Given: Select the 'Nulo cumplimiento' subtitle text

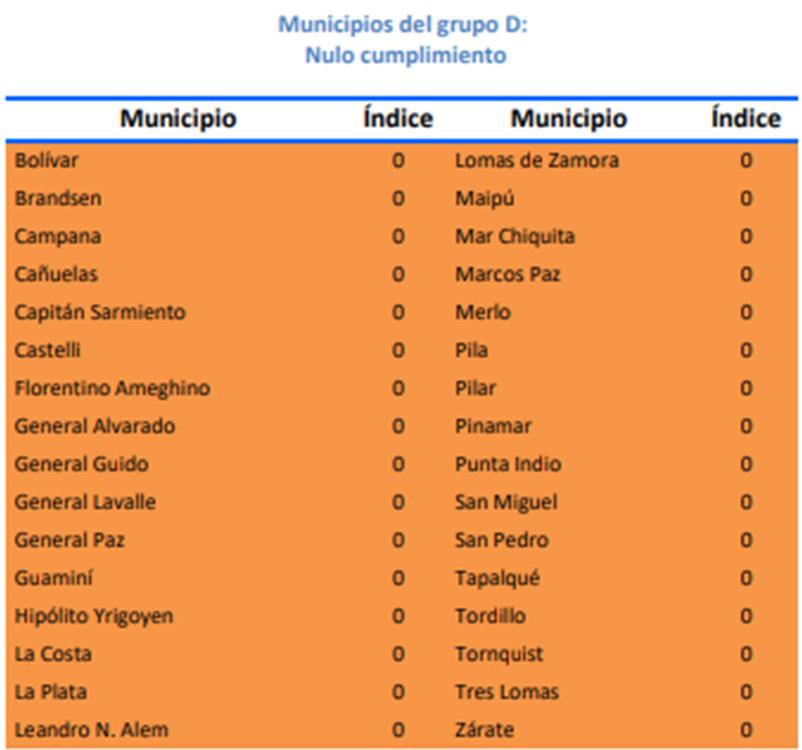Looking at the screenshot, I should point(405,55).
